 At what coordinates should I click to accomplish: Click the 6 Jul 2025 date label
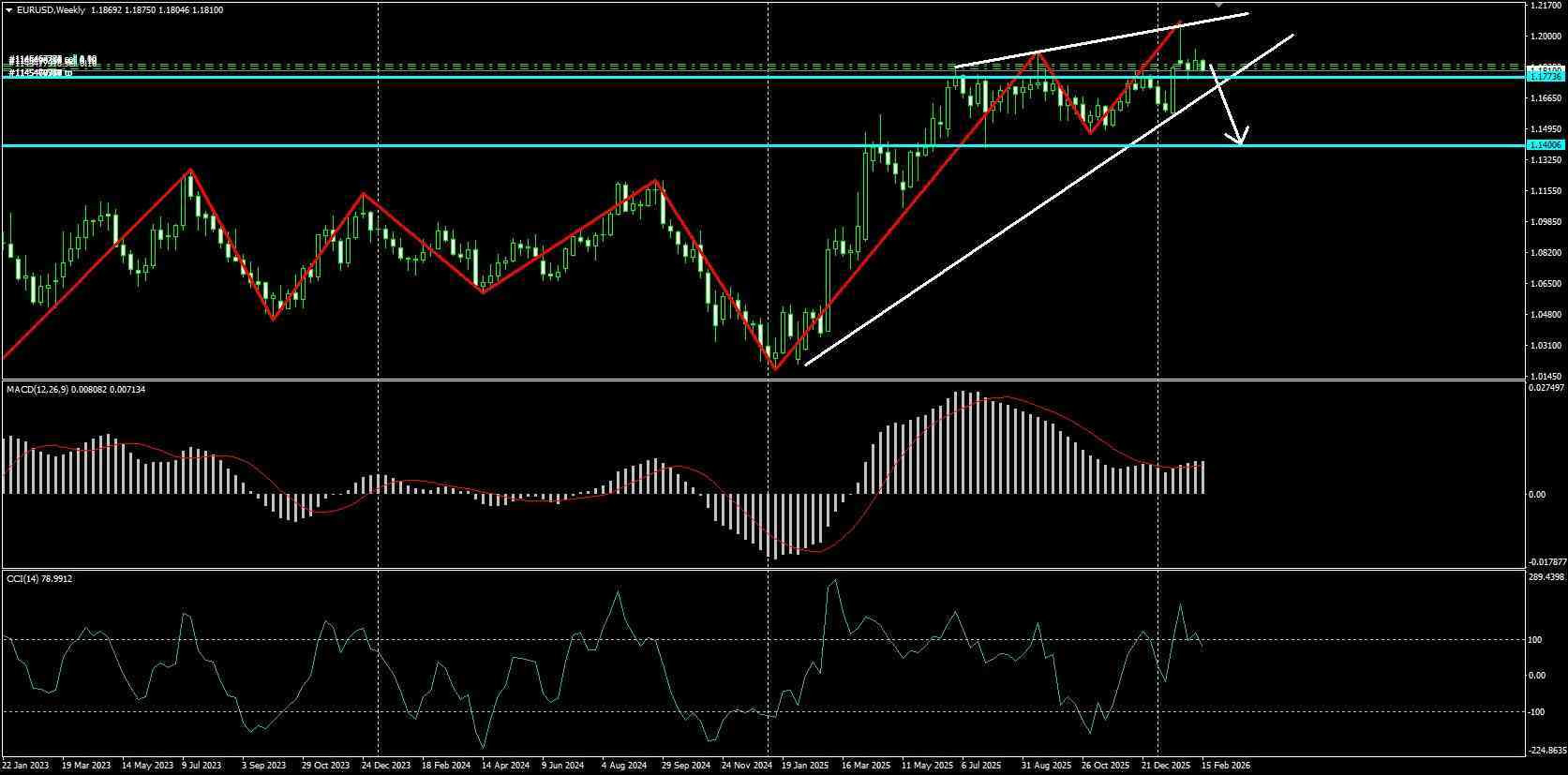[x=981, y=766]
